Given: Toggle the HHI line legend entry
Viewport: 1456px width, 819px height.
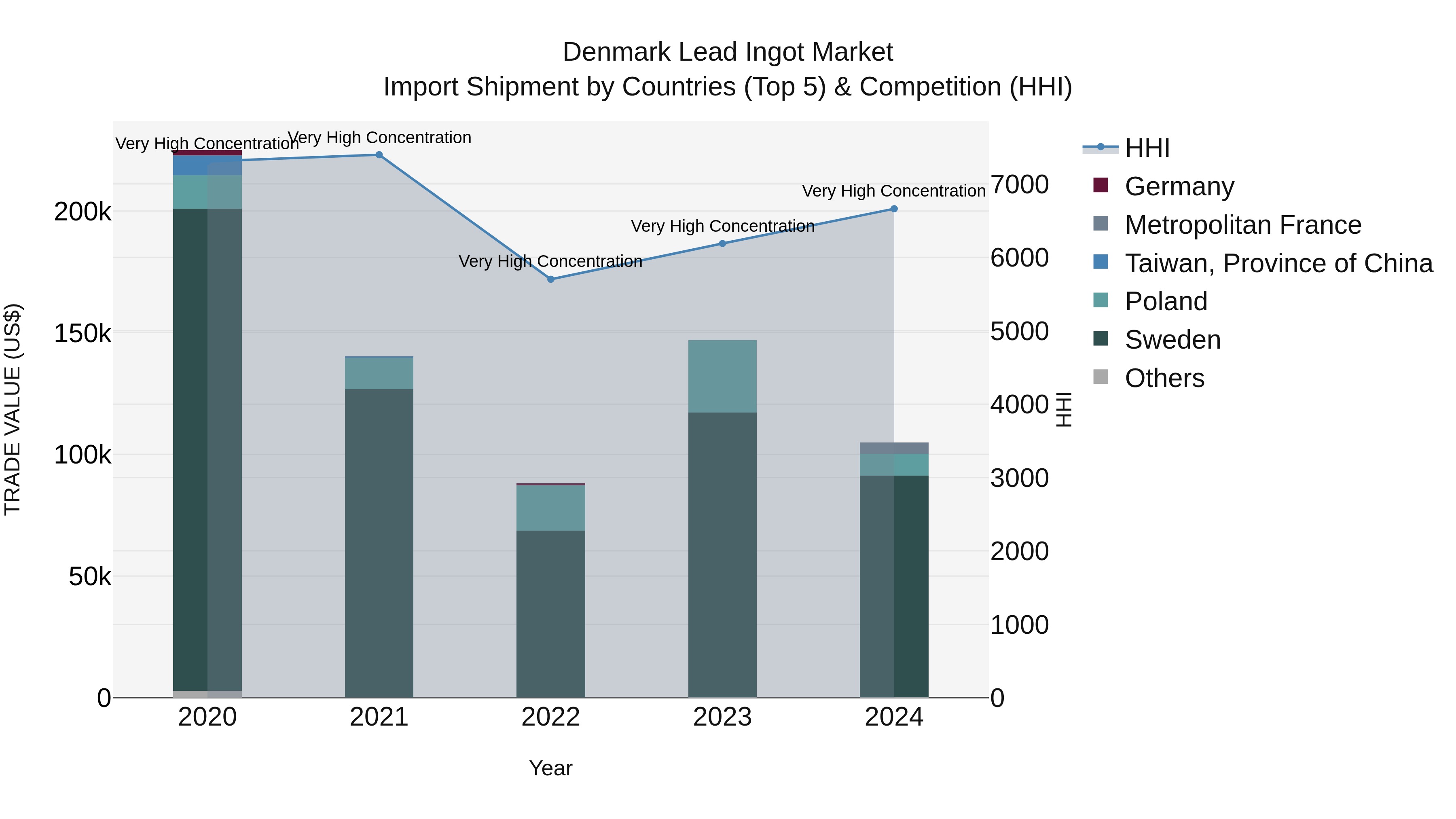Looking at the screenshot, I should (1126, 148).
